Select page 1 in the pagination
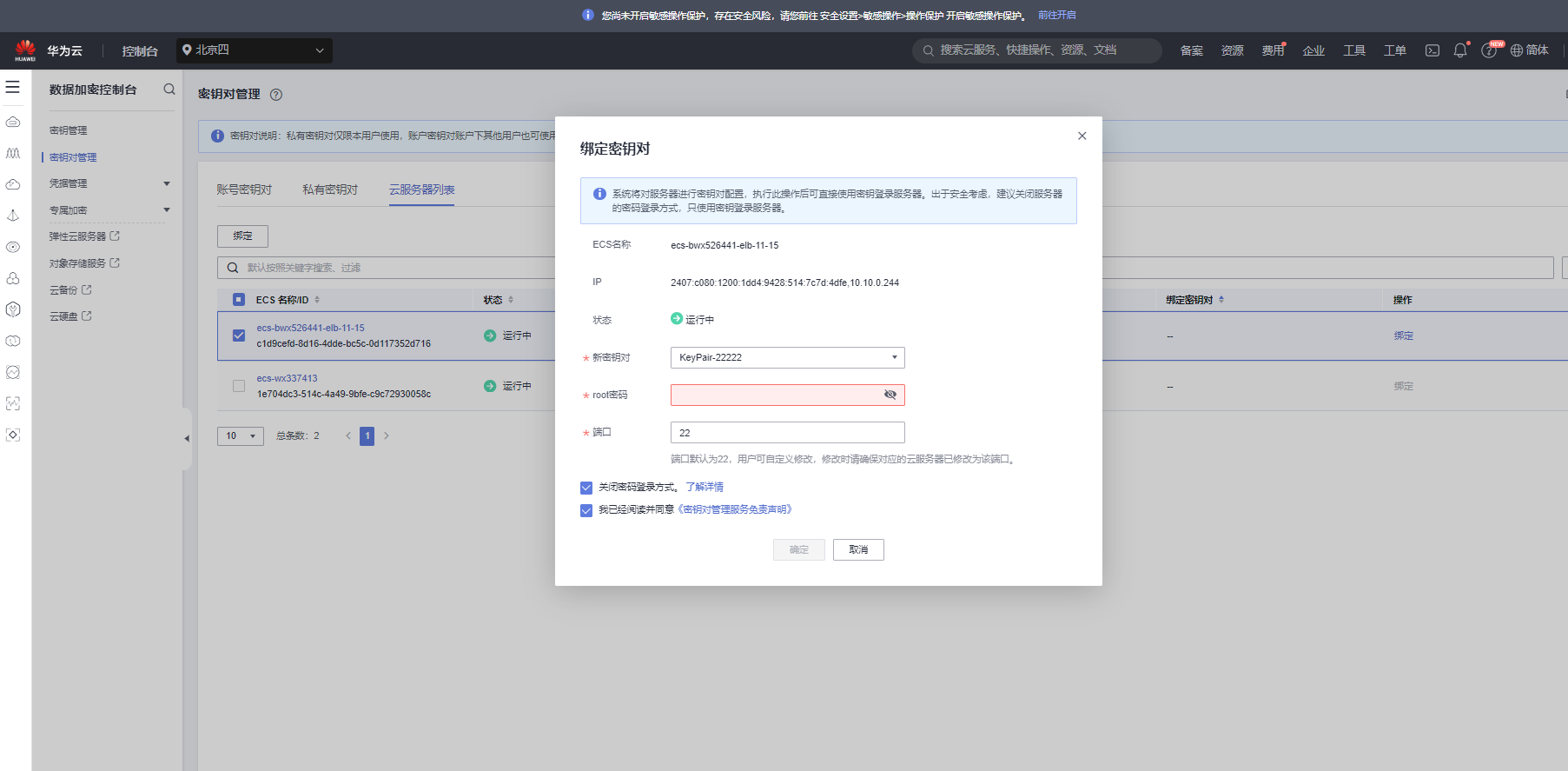 pyautogui.click(x=367, y=436)
